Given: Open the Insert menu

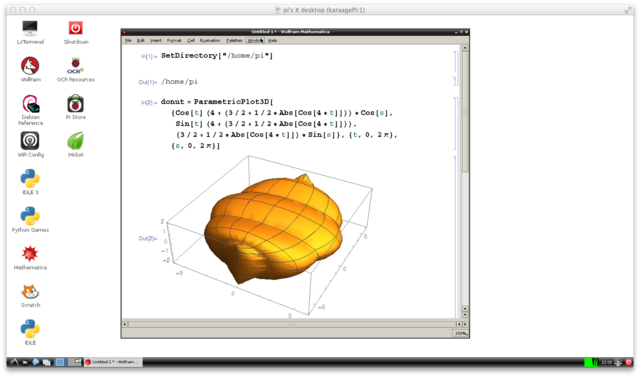Looking at the screenshot, I should pyautogui.click(x=156, y=40).
